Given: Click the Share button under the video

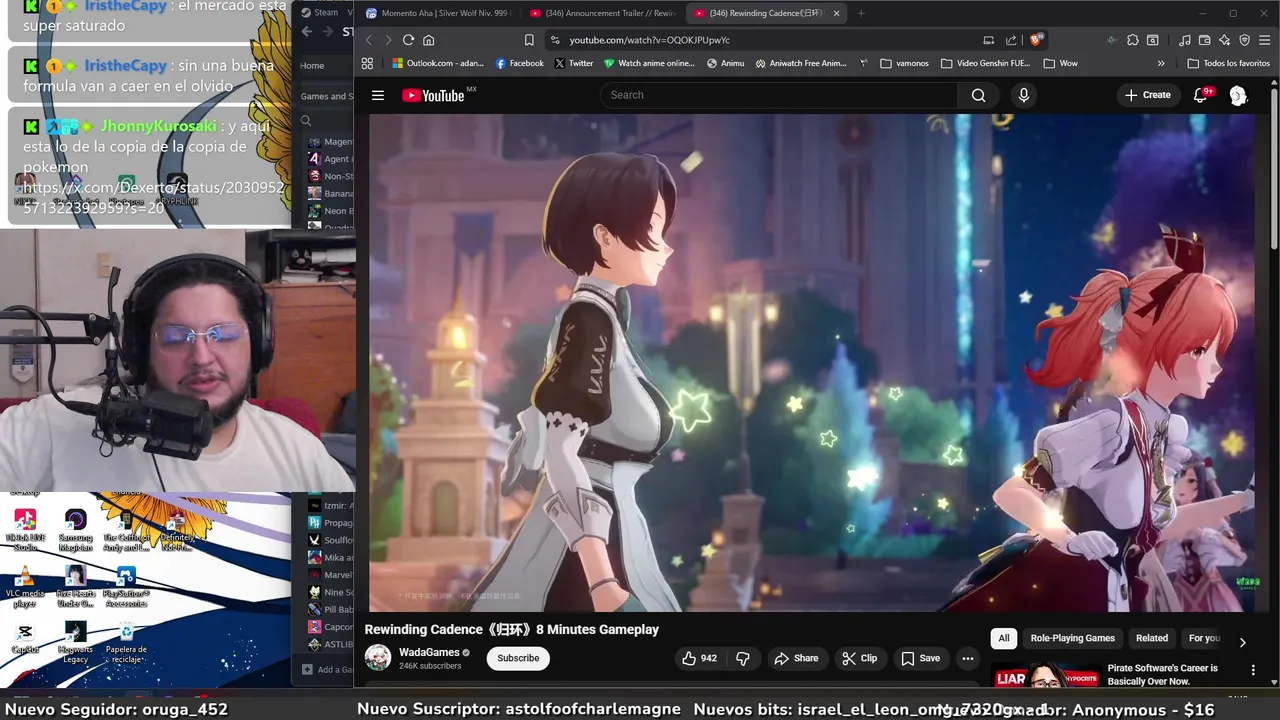Looking at the screenshot, I should [x=795, y=658].
